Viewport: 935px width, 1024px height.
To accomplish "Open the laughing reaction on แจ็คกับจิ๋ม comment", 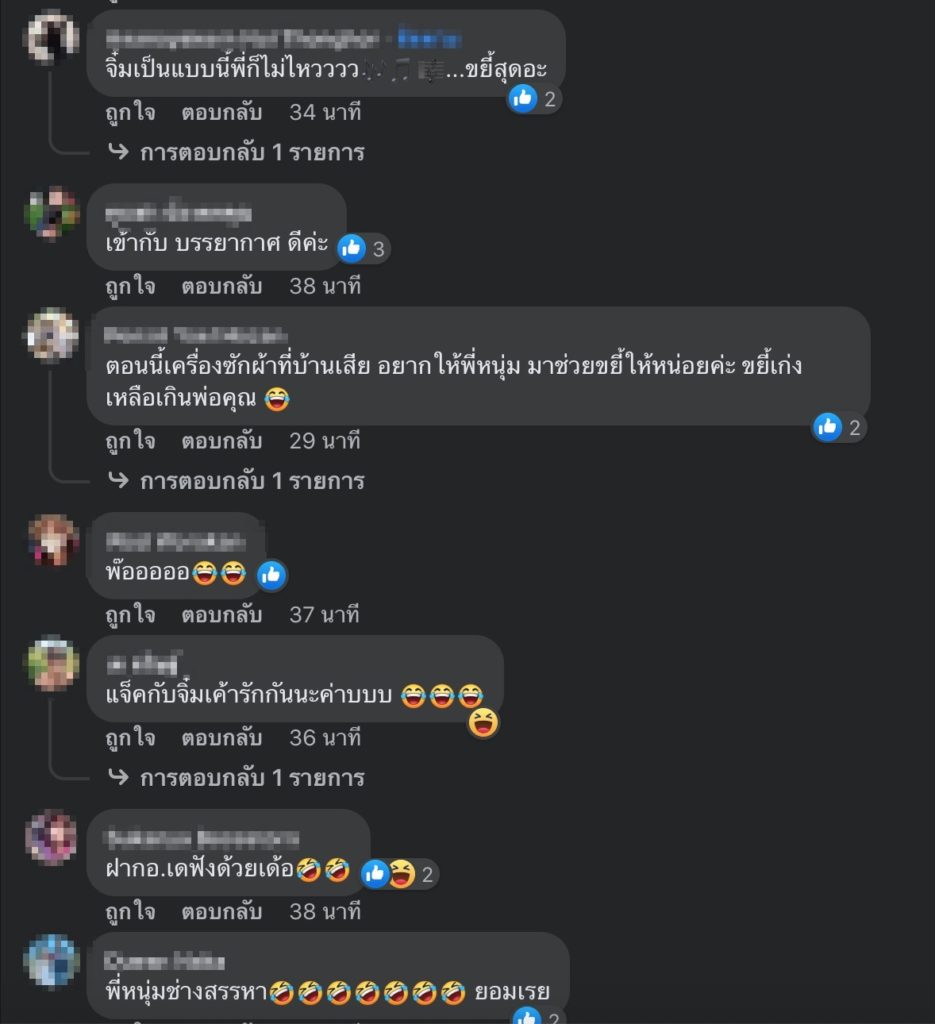I will [x=483, y=723].
